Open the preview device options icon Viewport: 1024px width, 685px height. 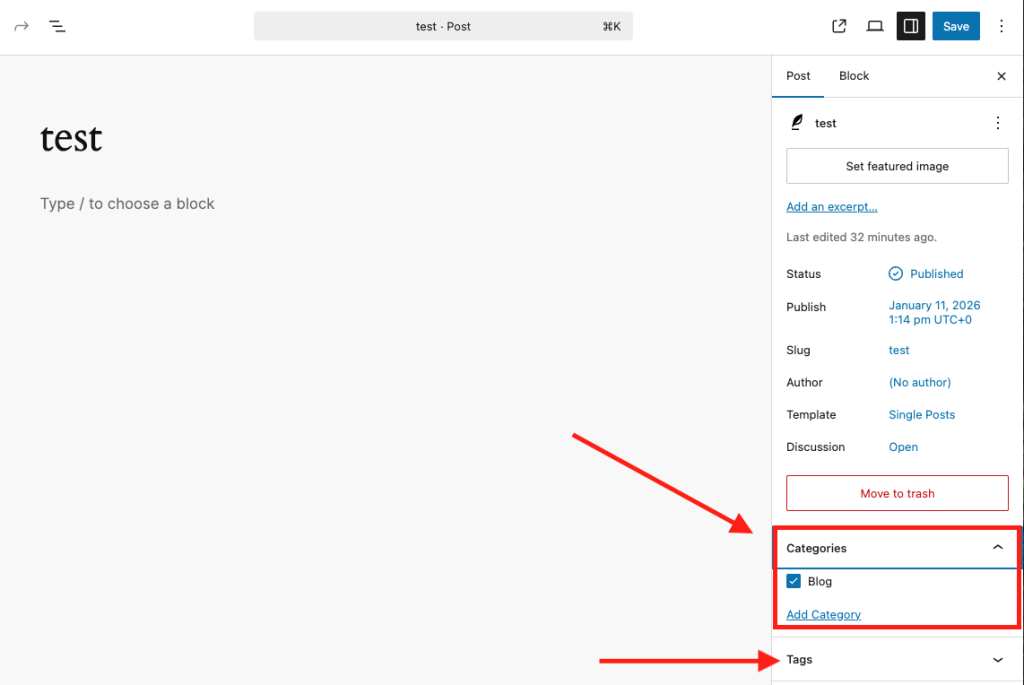(x=875, y=26)
